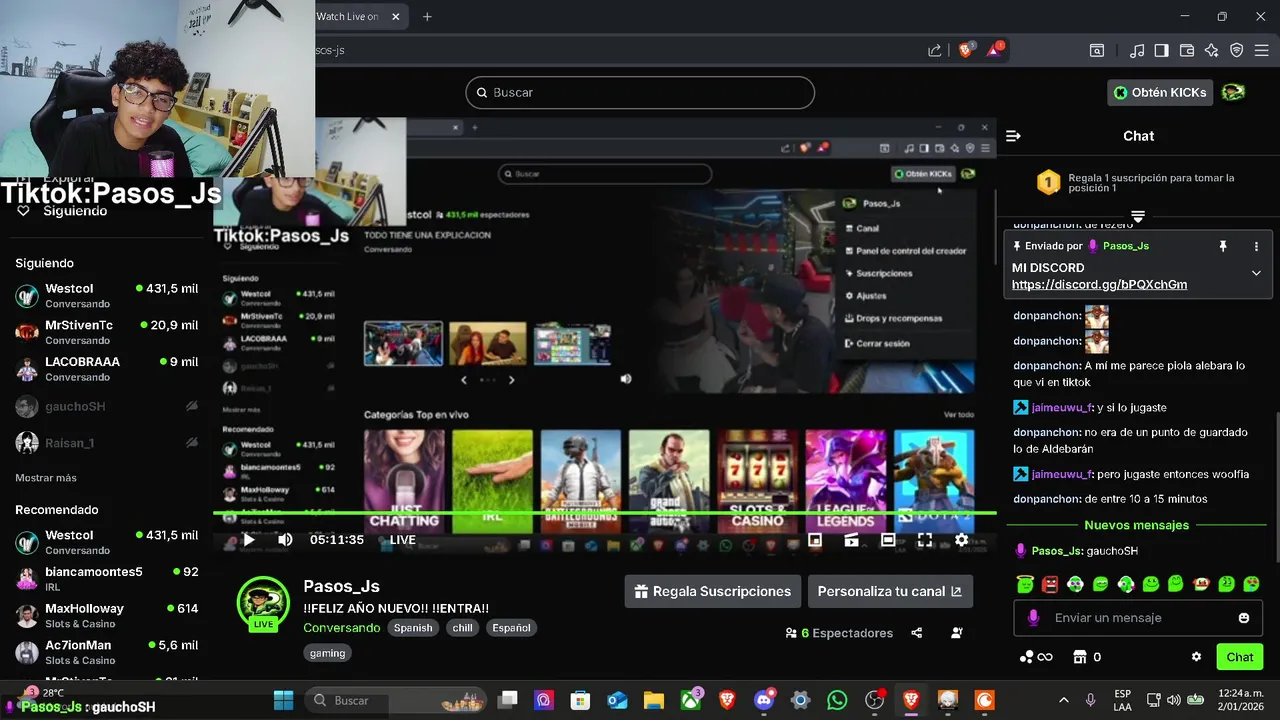Open Brave Leo AI sparkle icon
Image resolution: width=1280 pixels, height=720 pixels.
[1212, 50]
